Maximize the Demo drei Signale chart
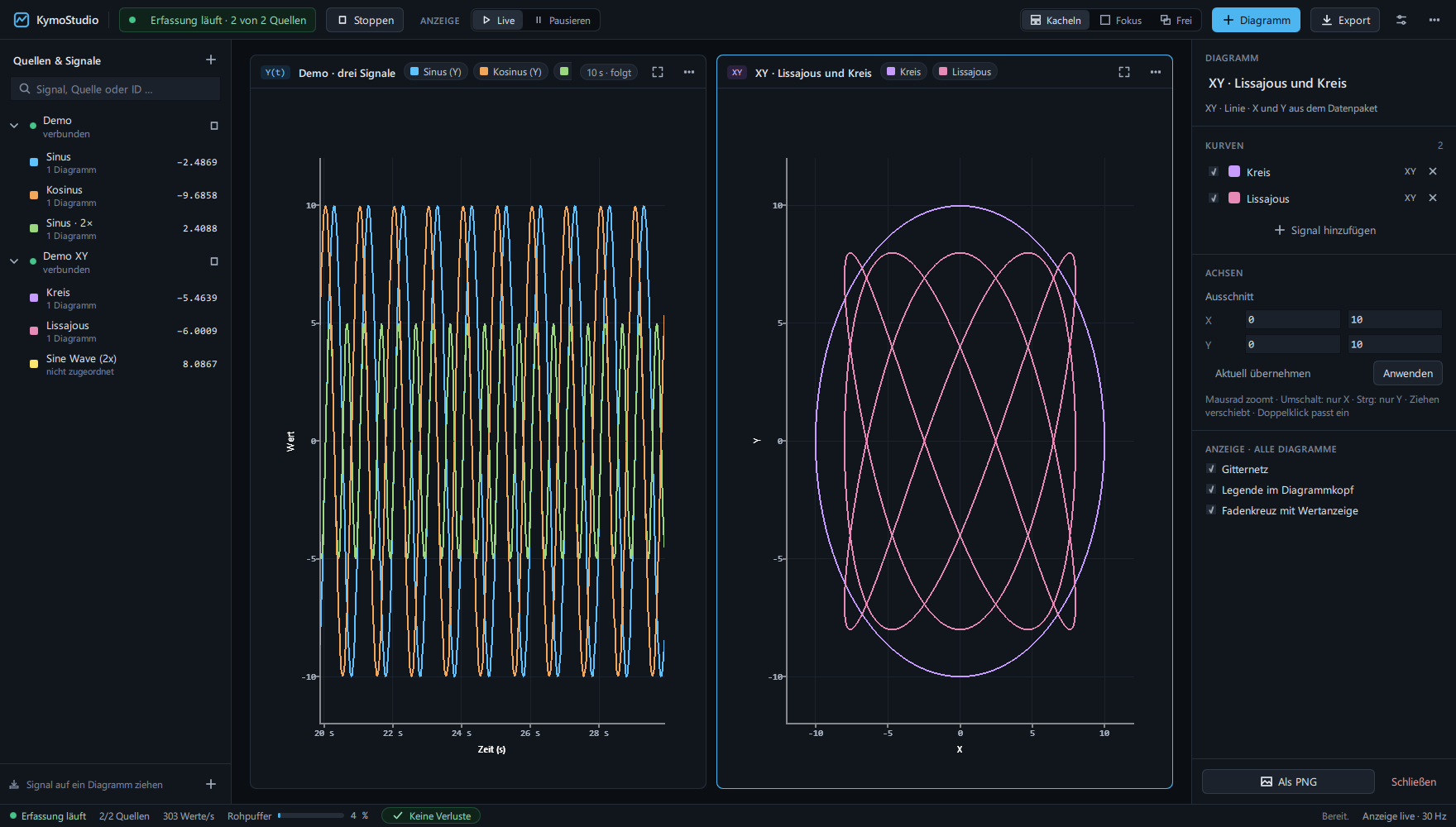 [658, 72]
